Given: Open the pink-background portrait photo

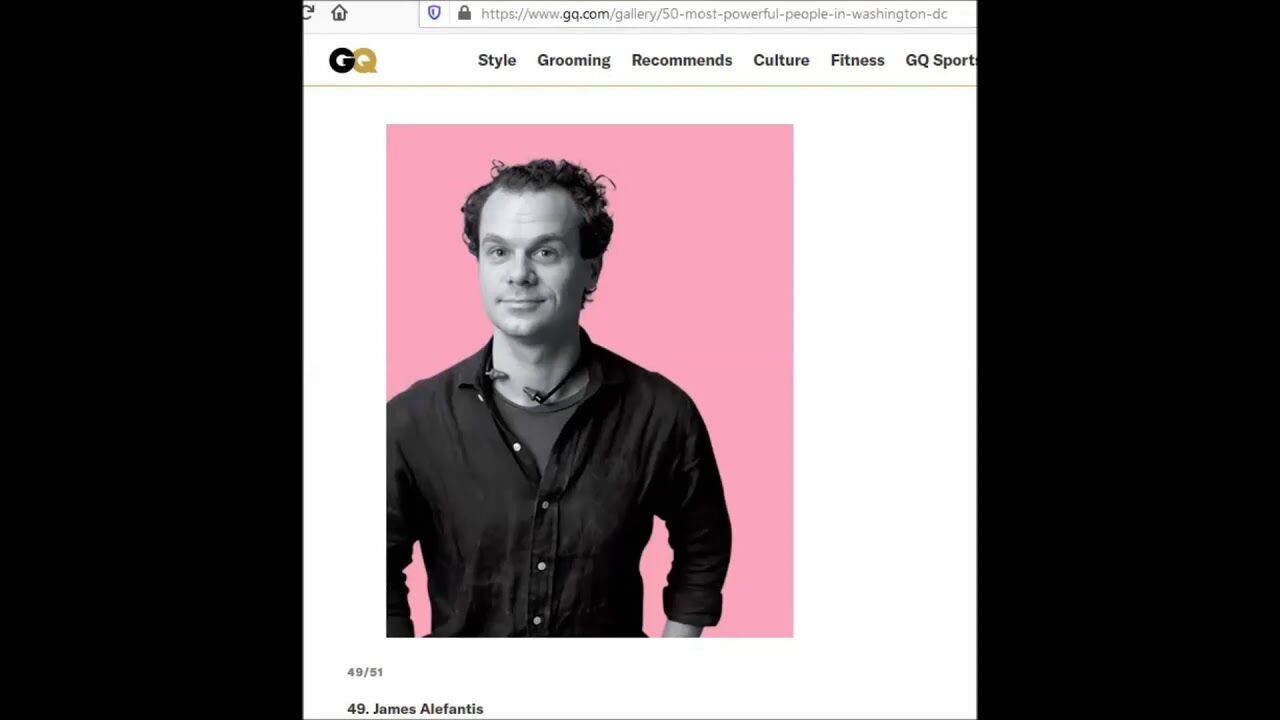Looking at the screenshot, I should 590,381.
